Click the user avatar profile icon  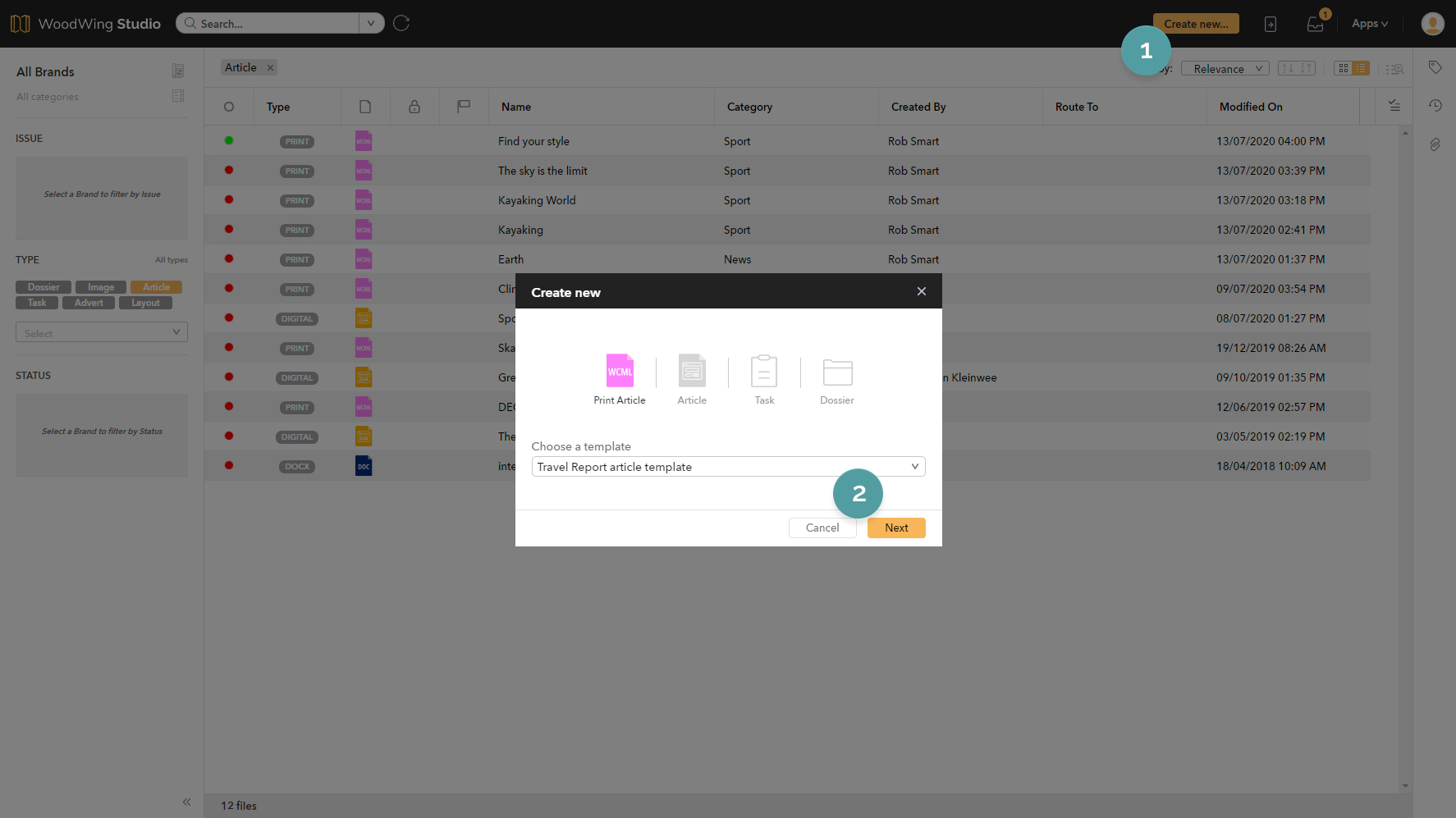[1432, 24]
